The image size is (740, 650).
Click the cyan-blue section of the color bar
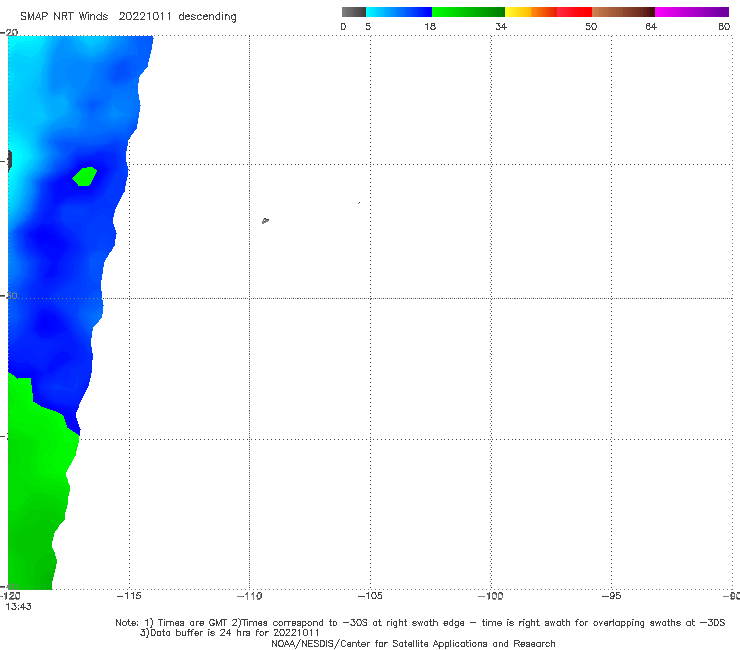(x=399, y=12)
